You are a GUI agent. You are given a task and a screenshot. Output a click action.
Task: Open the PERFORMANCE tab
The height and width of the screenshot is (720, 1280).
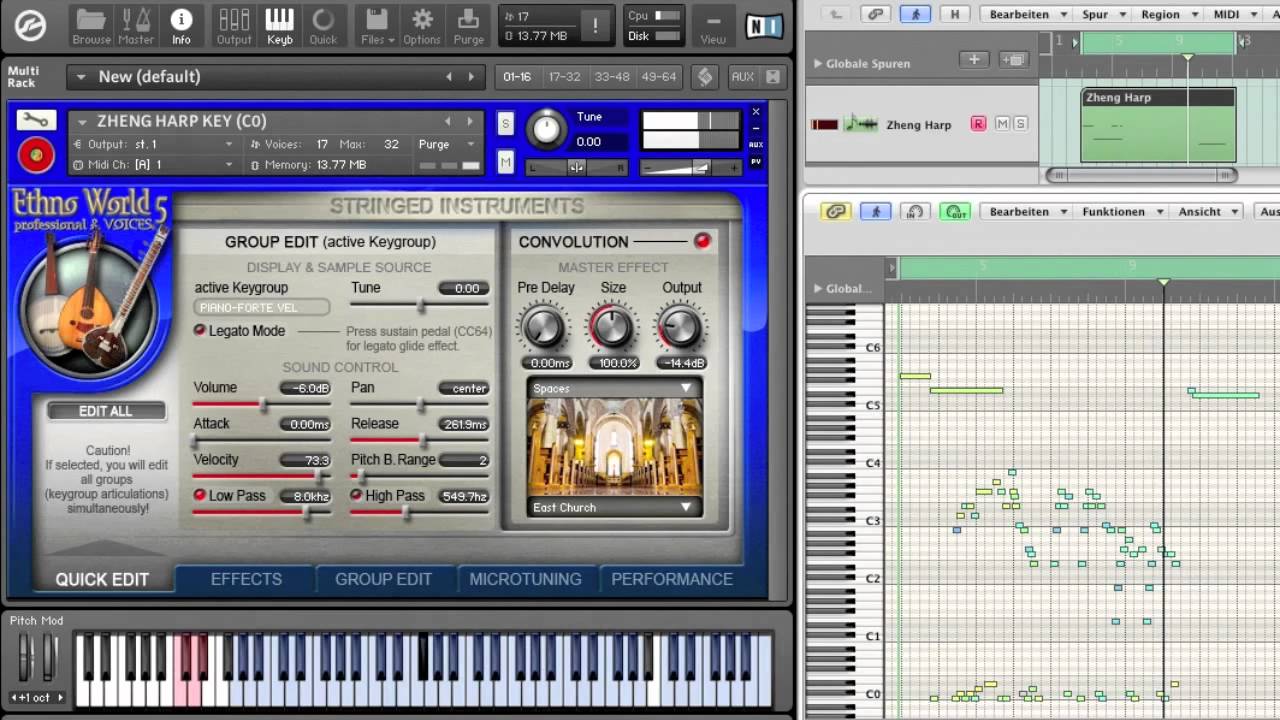pos(672,579)
